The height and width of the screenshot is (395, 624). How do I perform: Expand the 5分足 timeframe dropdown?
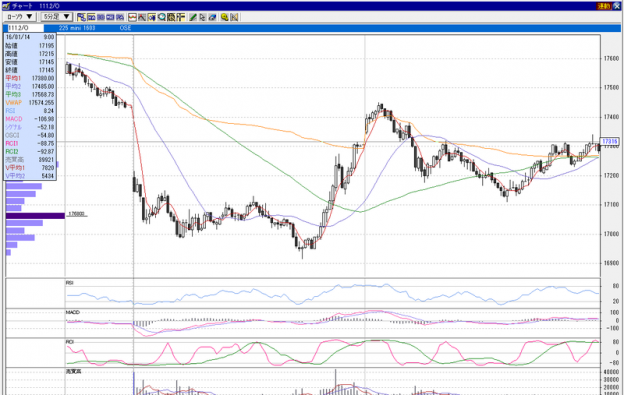(57, 17)
